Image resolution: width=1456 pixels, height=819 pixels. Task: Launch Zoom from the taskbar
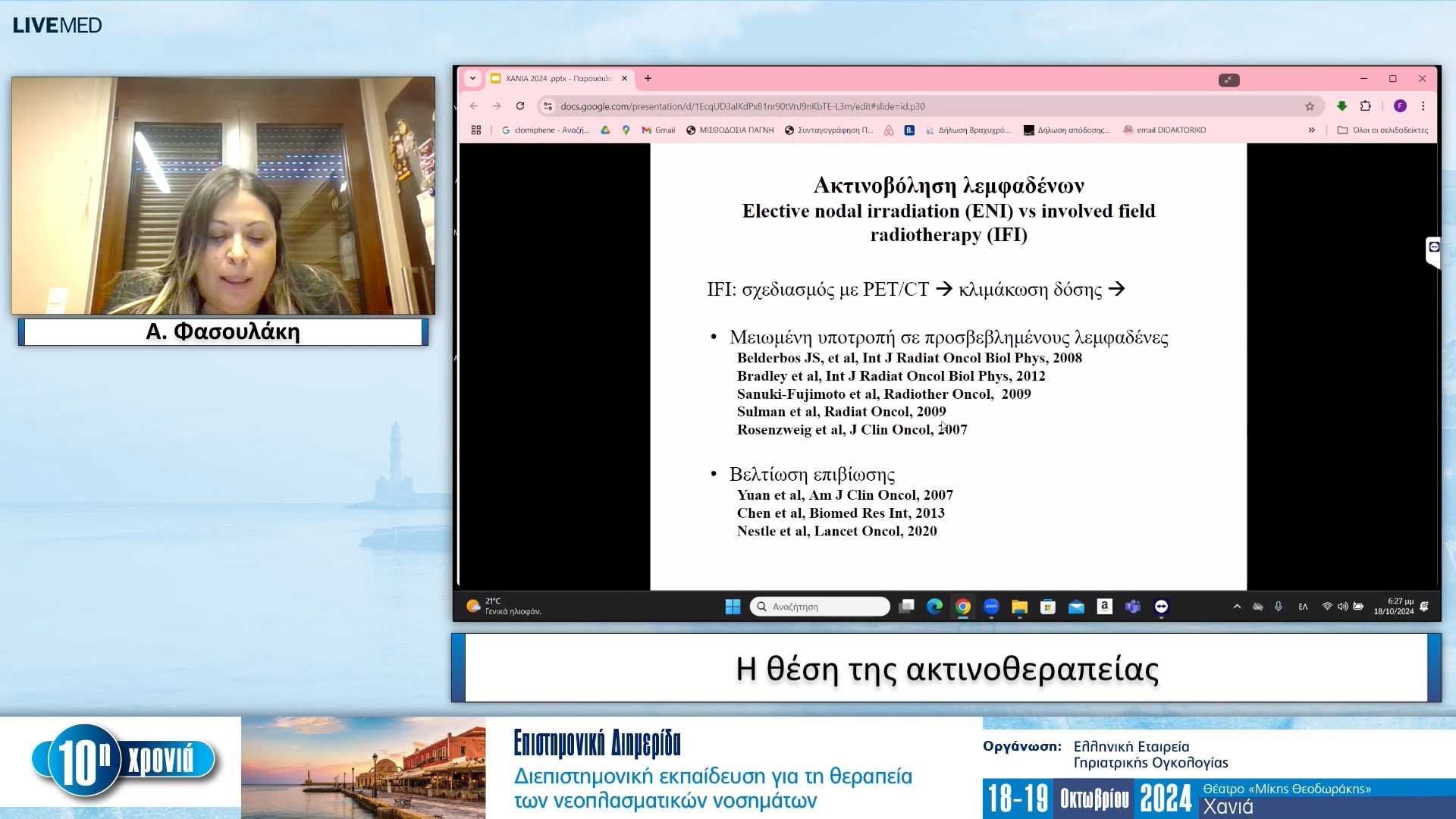pos(990,607)
